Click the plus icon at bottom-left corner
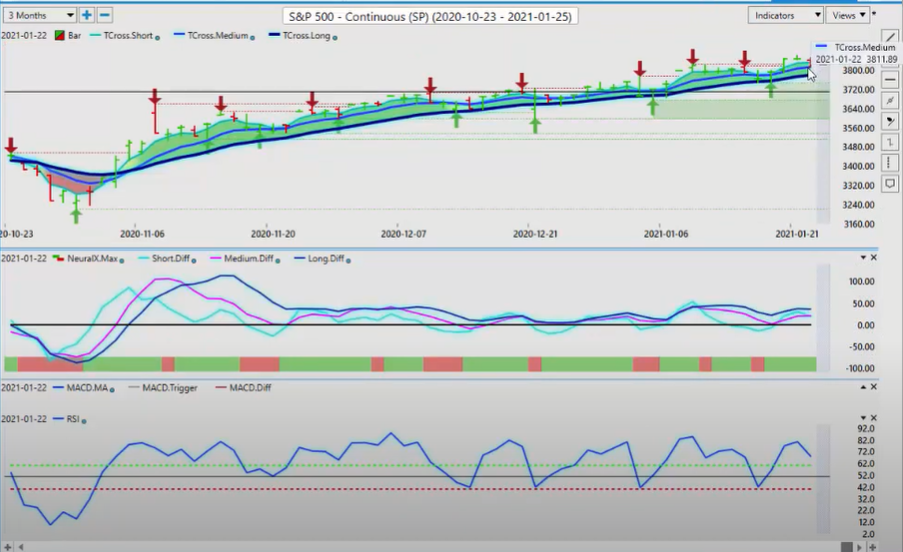 [x=7, y=547]
